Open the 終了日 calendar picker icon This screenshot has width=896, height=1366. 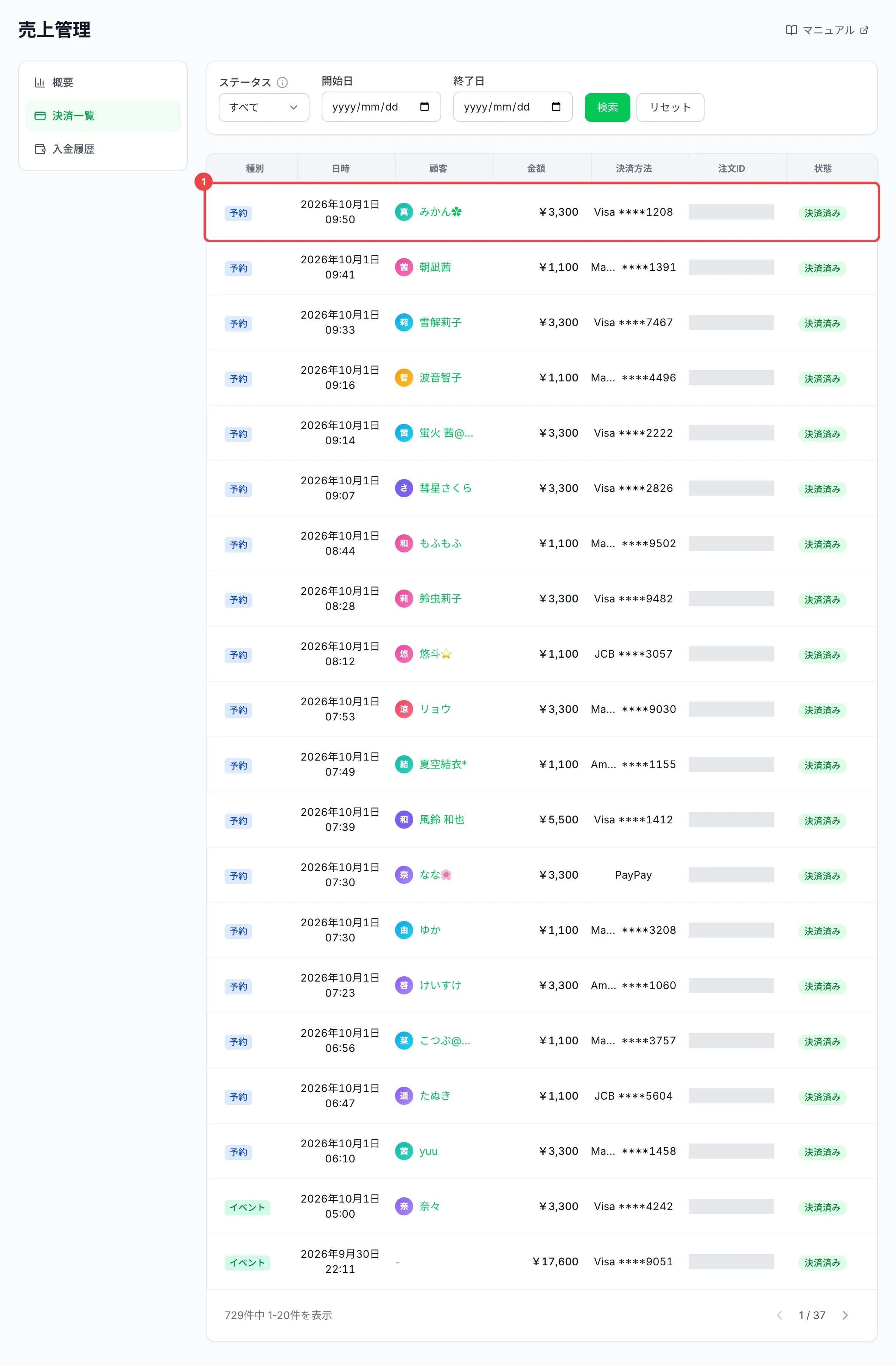[x=555, y=107]
